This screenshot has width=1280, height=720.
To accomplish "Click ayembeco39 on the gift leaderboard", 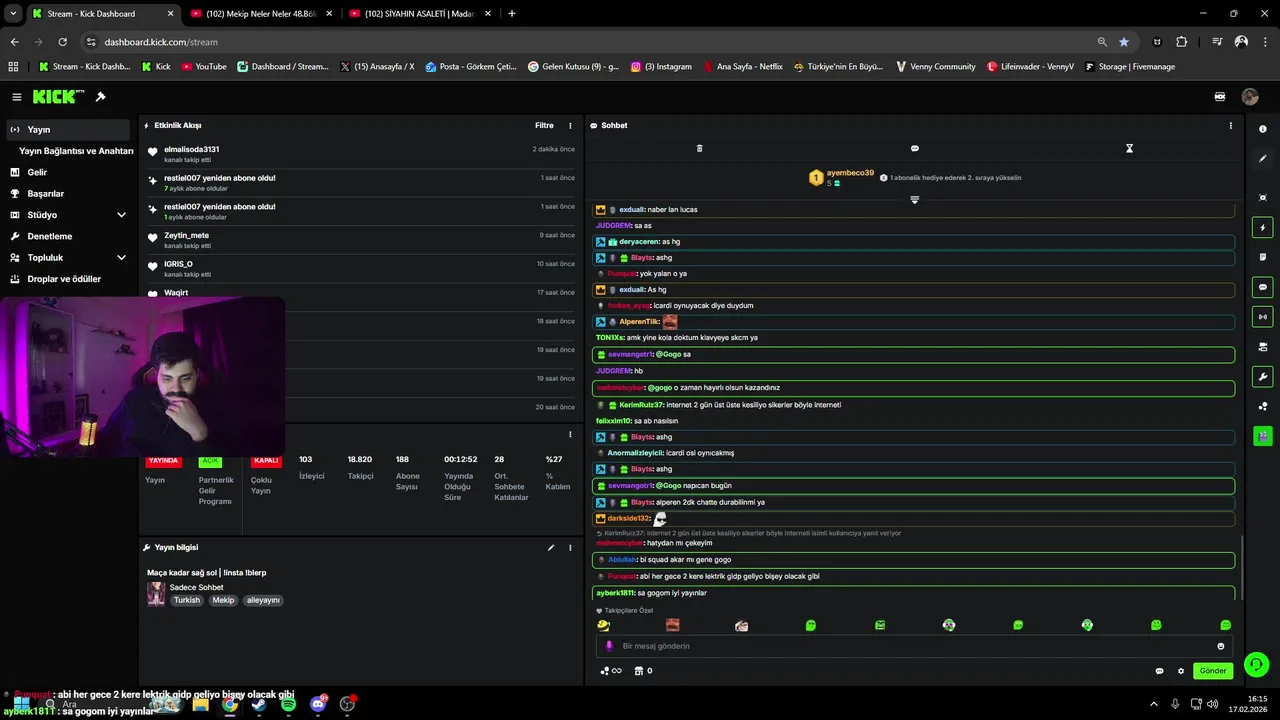I will click(850, 173).
